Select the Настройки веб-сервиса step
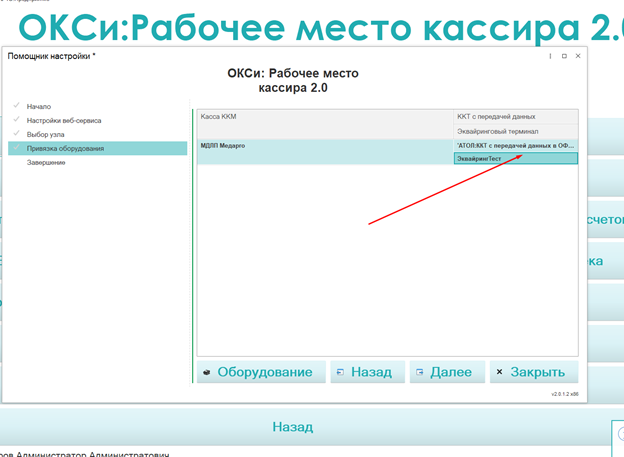The image size is (624, 457). pyautogui.click(x=64, y=121)
